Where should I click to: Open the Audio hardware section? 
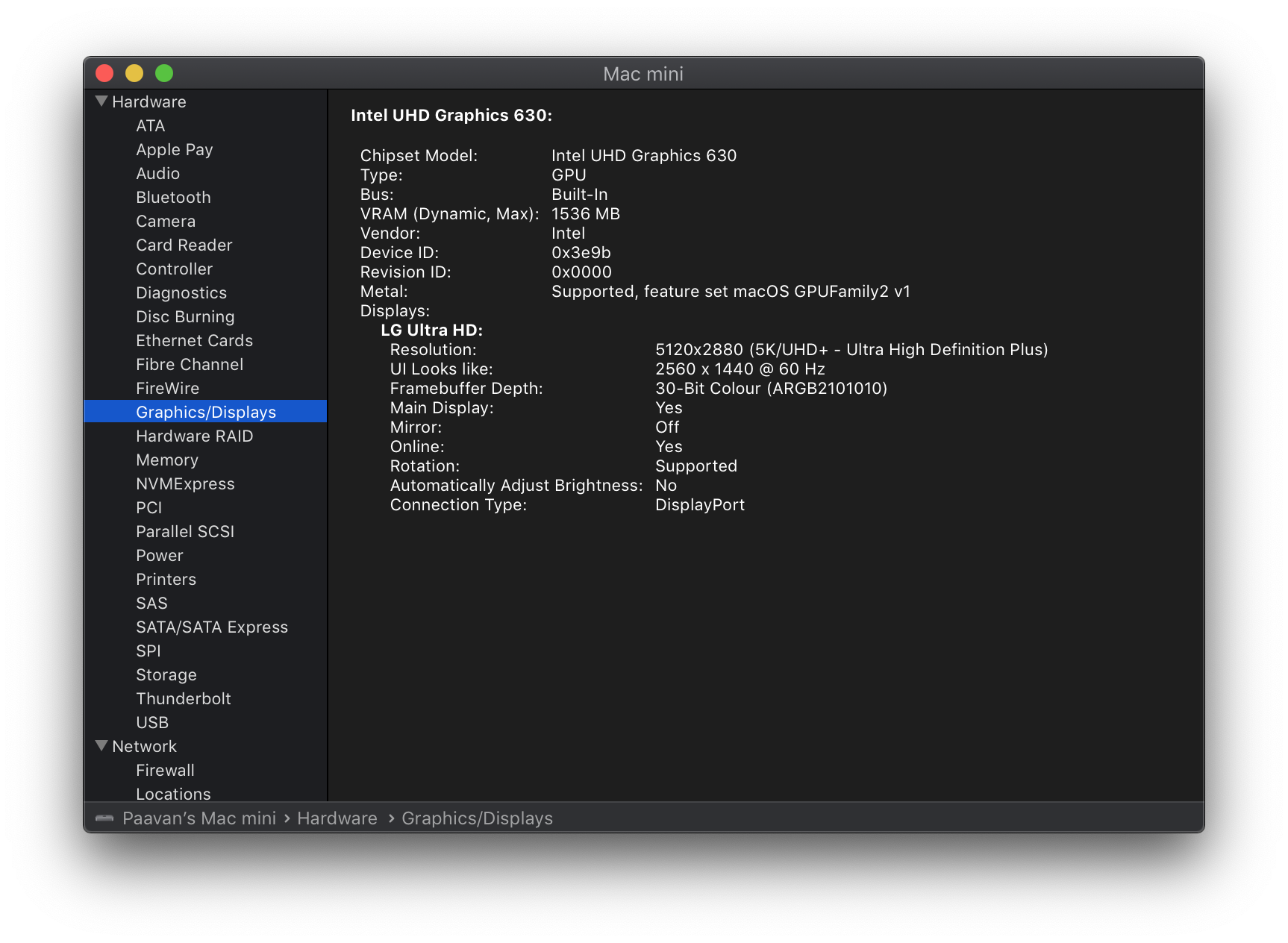click(x=157, y=174)
